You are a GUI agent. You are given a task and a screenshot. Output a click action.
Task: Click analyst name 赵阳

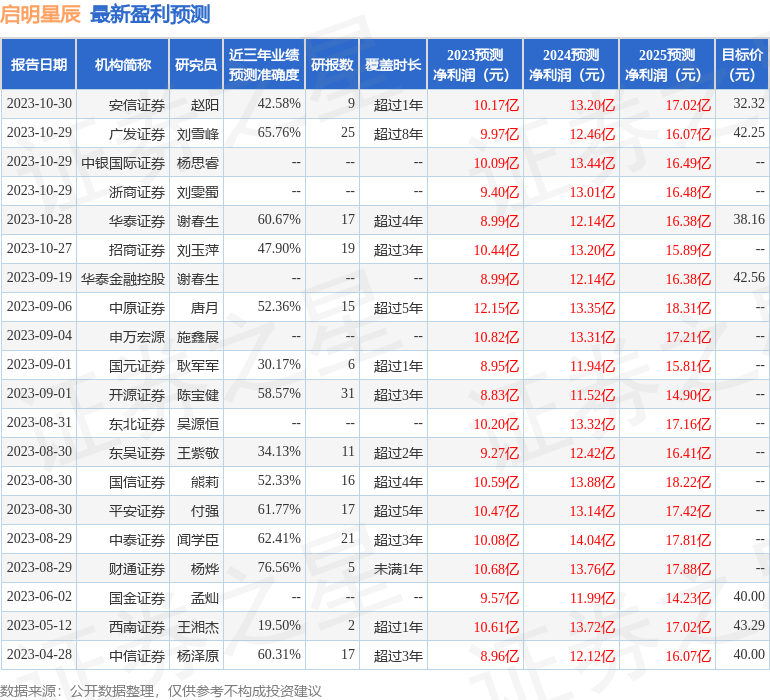(205, 105)
